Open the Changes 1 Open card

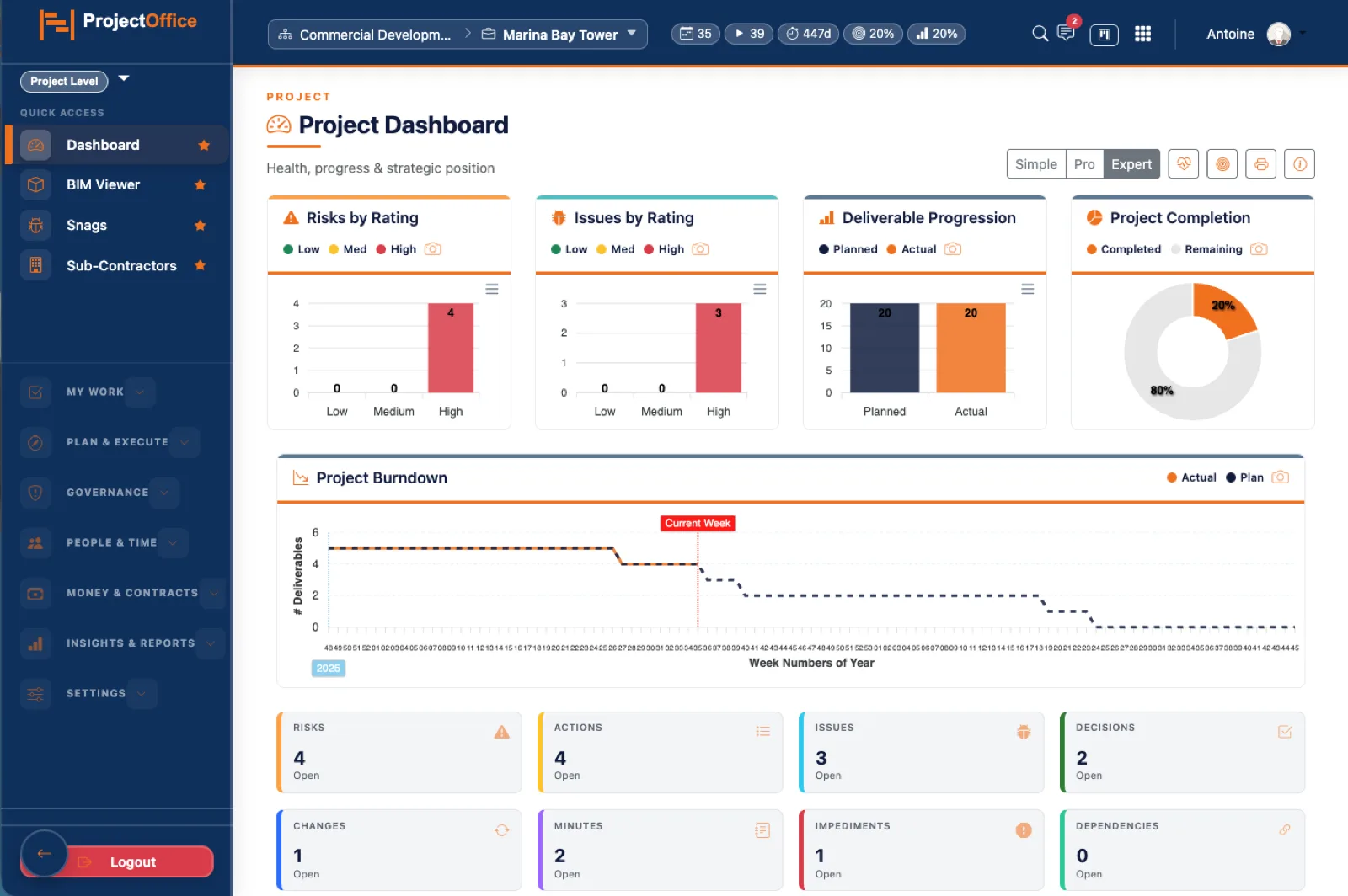click(x=399, y=851)
